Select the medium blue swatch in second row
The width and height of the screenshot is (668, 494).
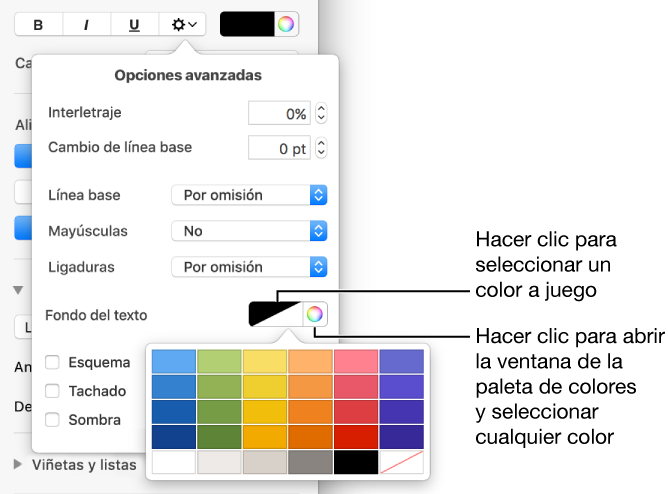[x=174, y=387]
